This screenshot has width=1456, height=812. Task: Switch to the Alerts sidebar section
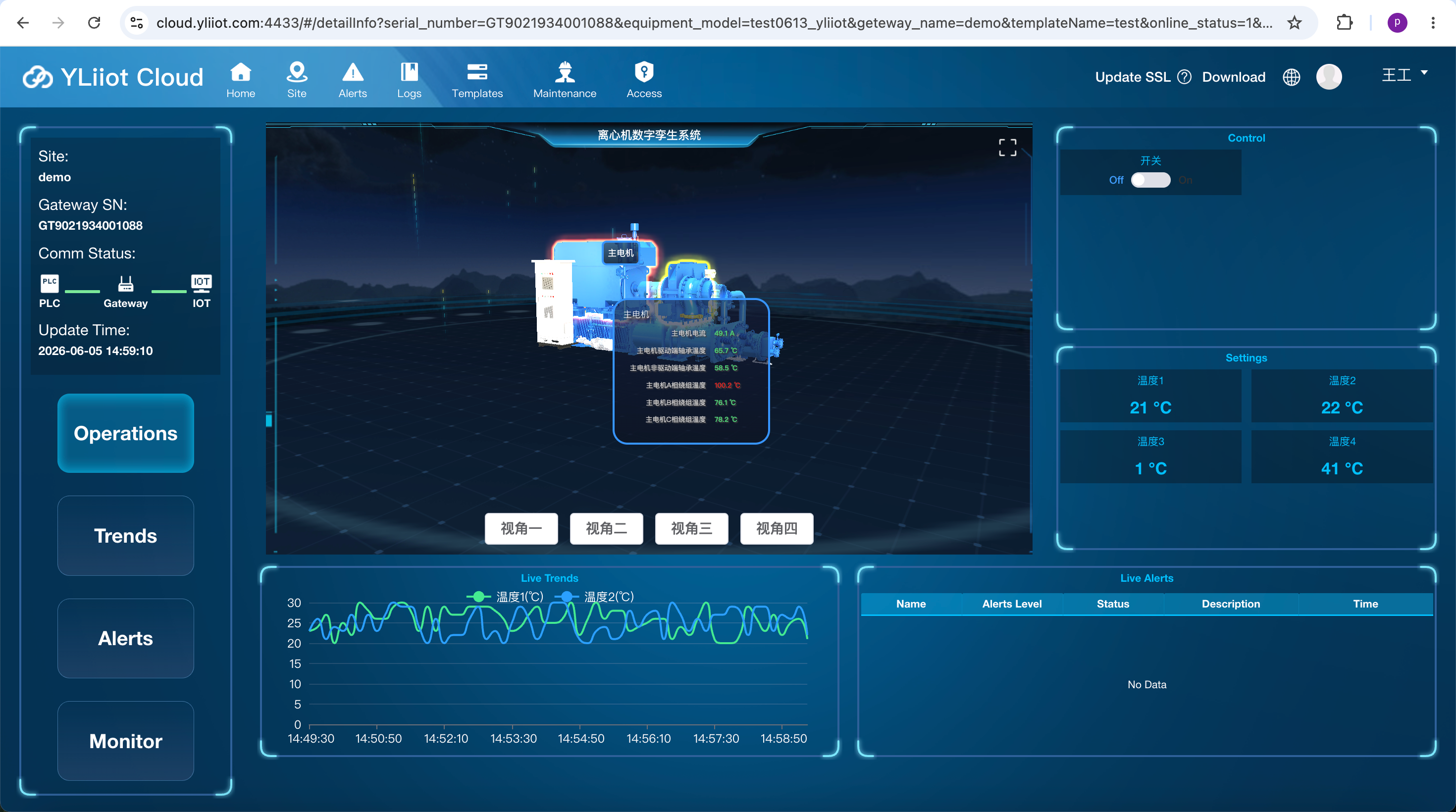pos(125,638)
